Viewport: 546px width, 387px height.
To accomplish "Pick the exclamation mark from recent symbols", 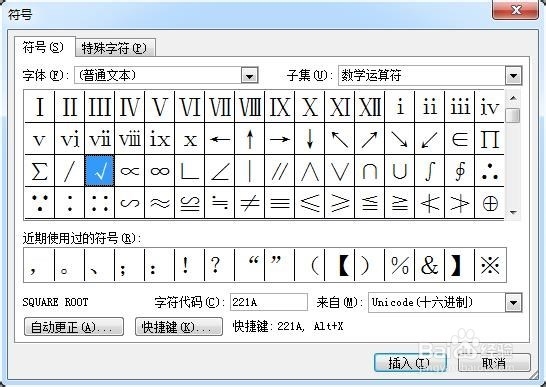I will point(189,265).
